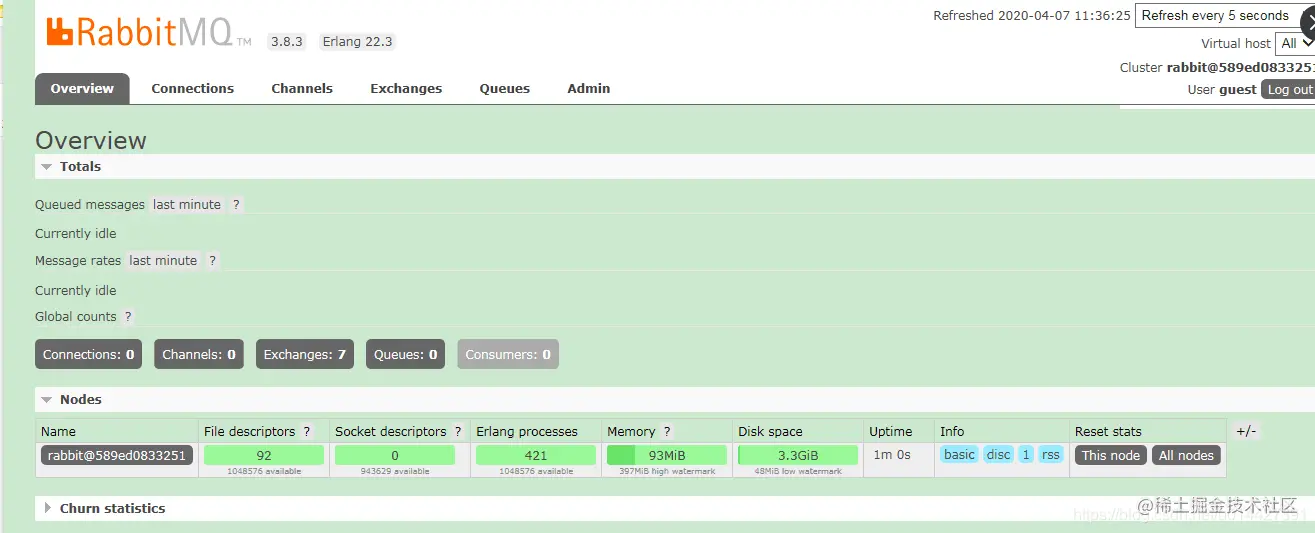
Task: Click the basic info tag
Action: [x=959, y=455]
